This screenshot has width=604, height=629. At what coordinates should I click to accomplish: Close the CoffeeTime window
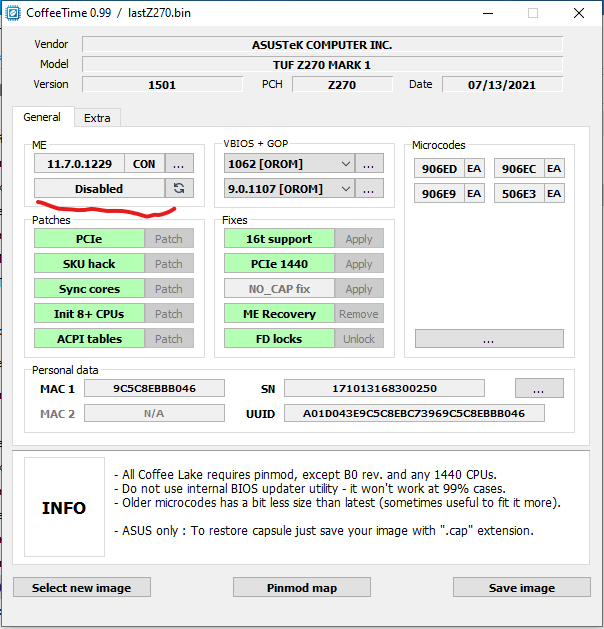579,13
